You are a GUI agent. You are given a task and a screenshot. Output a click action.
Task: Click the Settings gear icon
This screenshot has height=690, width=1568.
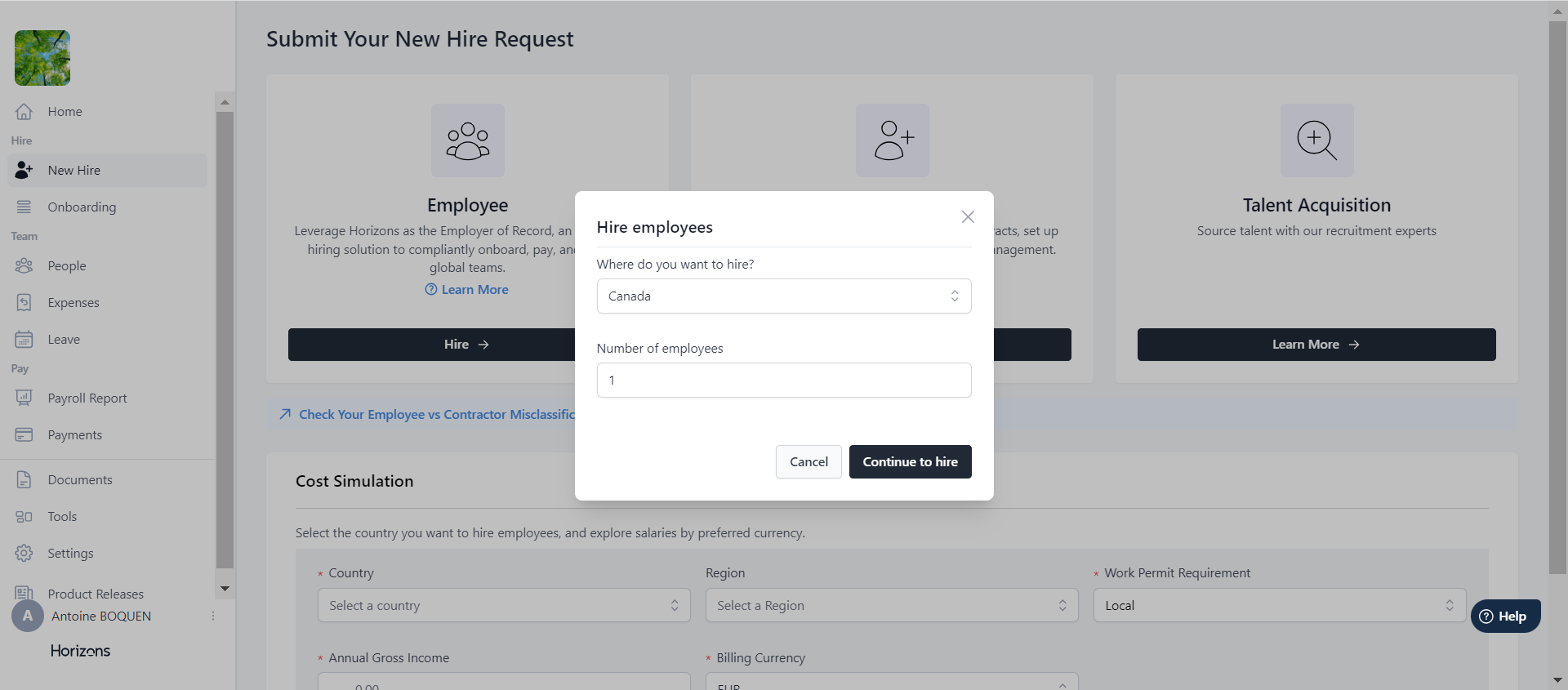point(24,554)
